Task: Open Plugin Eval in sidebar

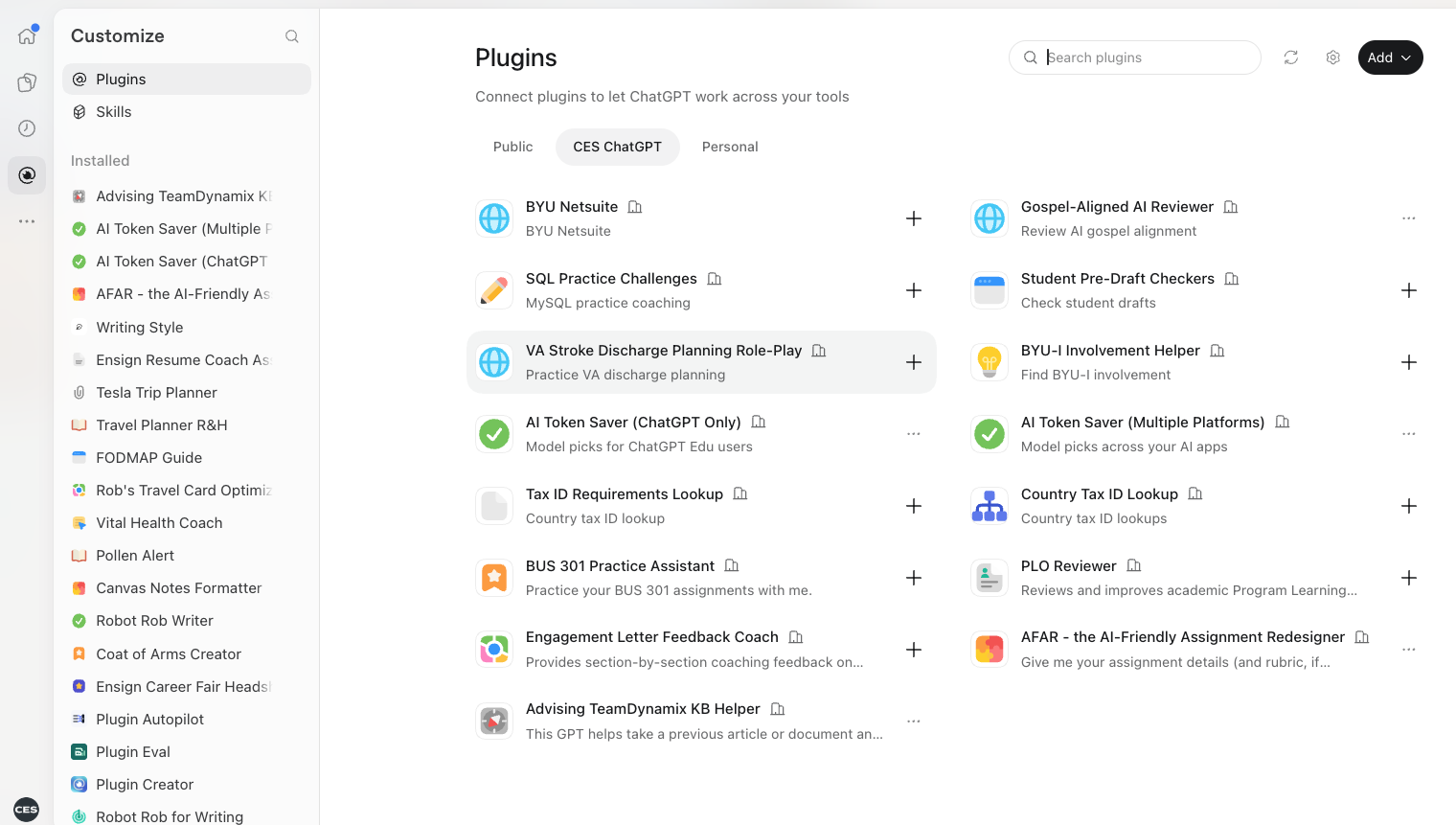Action: [x=187, y=752]
